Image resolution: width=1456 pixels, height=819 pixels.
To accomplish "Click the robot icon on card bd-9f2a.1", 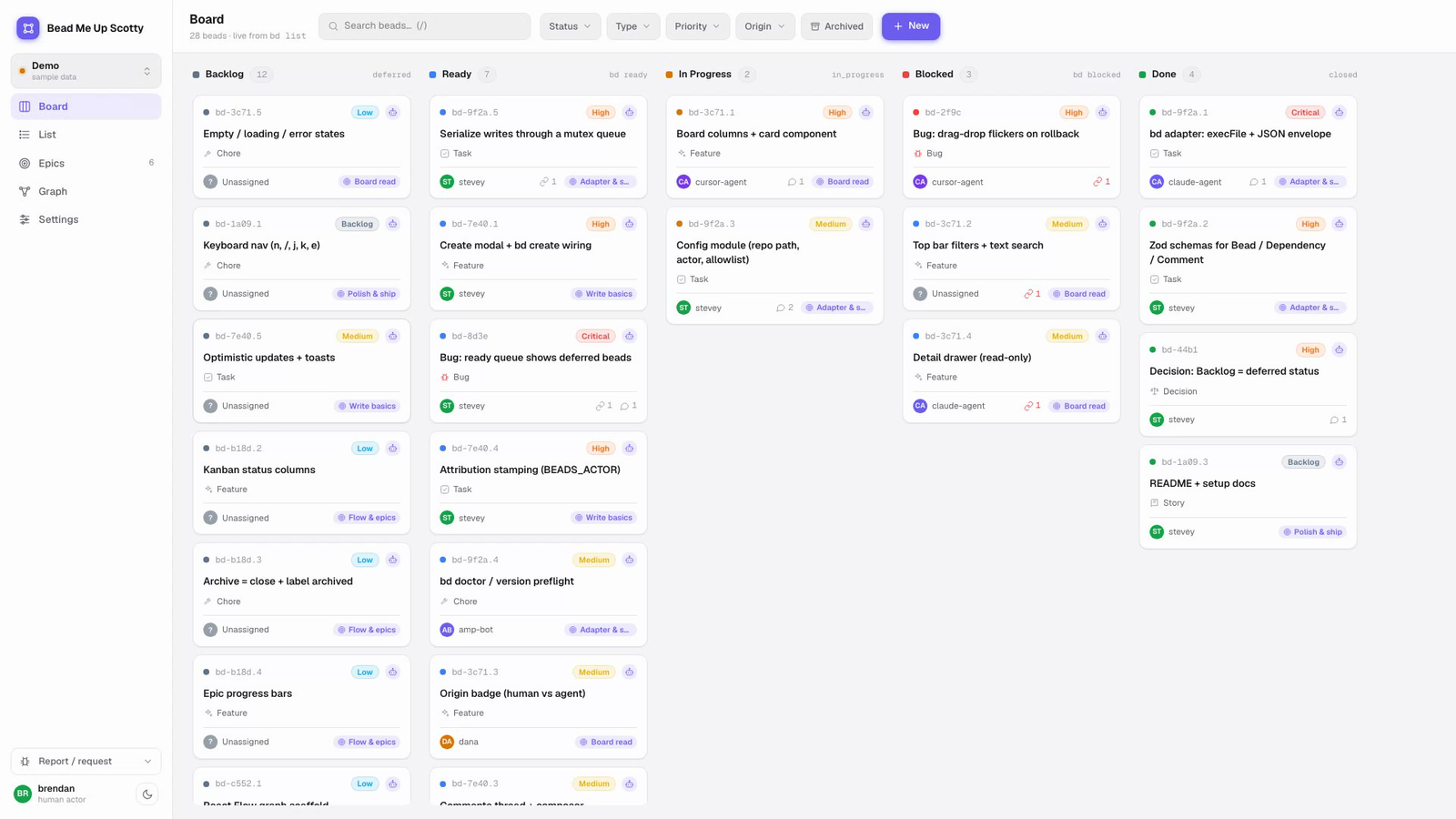I will [1340, 113].
